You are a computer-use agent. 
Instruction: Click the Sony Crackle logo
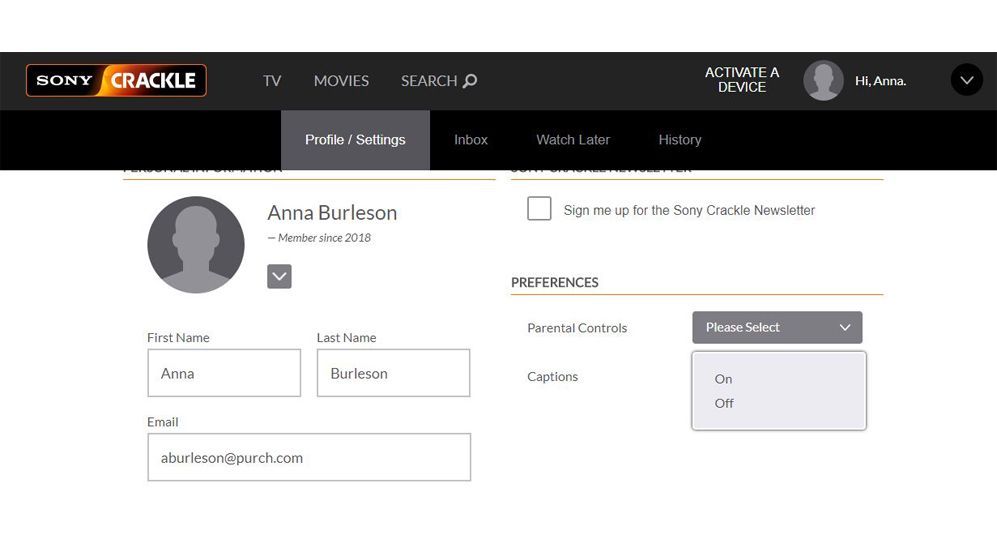(116, 80)
